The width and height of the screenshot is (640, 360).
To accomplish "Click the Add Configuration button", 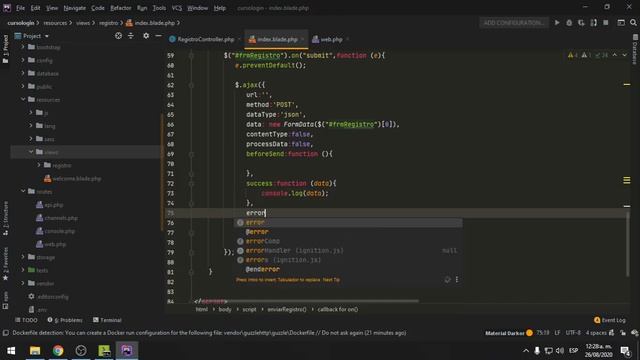I will (x=513, y=23).
